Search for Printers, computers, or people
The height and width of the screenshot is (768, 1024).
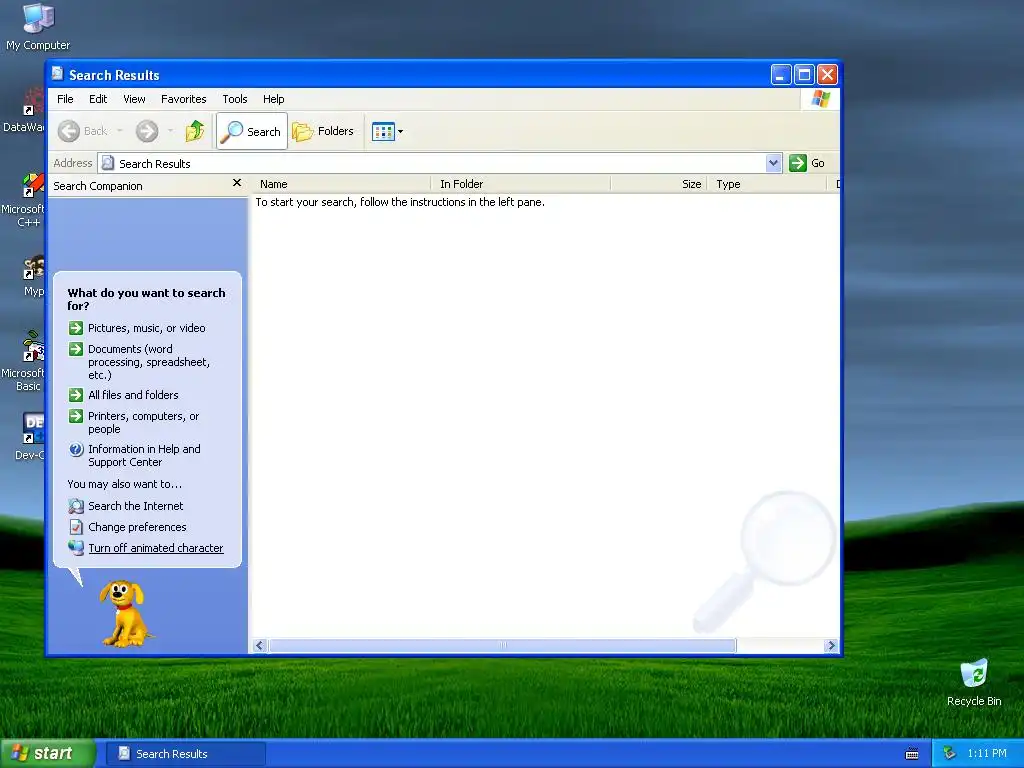[x=144, y=423]
